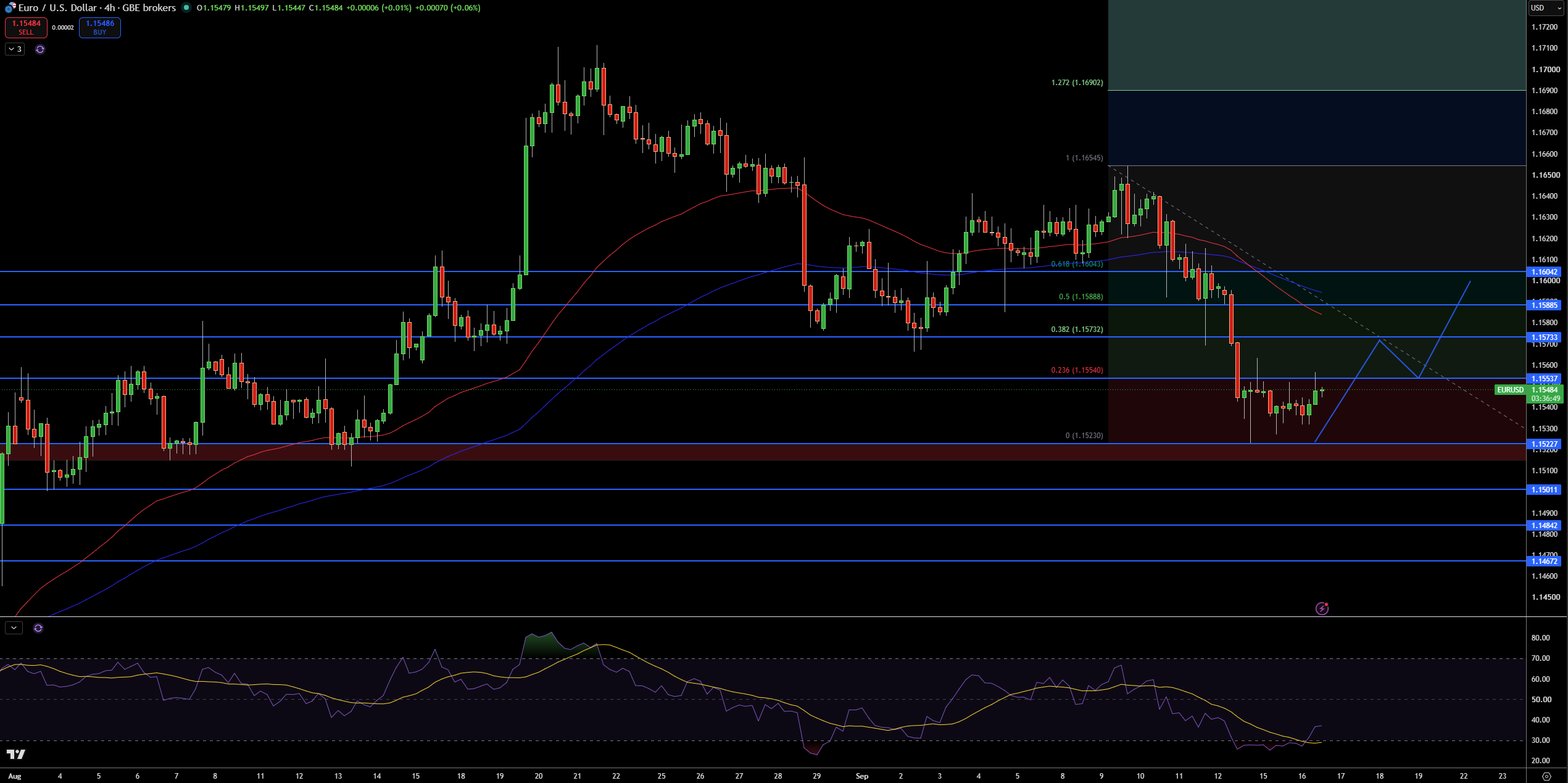Click the 20.00 RSI scale value
Screen dimensions: 1568x783
(x=1541, y=761)
